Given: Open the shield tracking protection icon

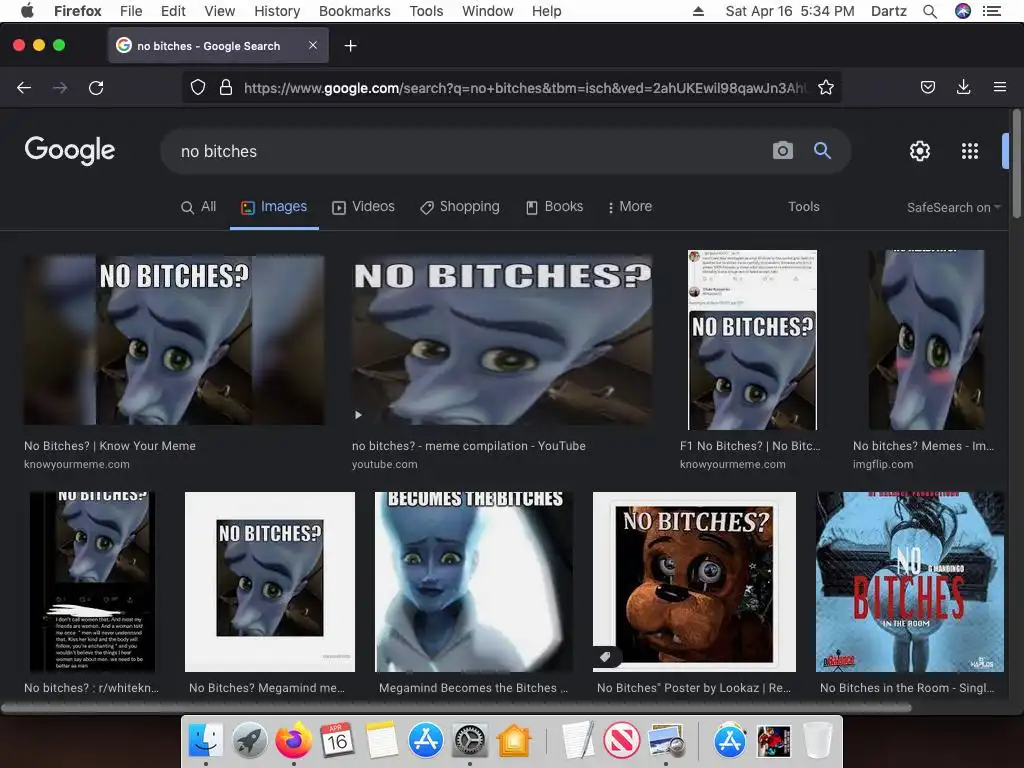Looking at the screenshot, I should 198,88.
